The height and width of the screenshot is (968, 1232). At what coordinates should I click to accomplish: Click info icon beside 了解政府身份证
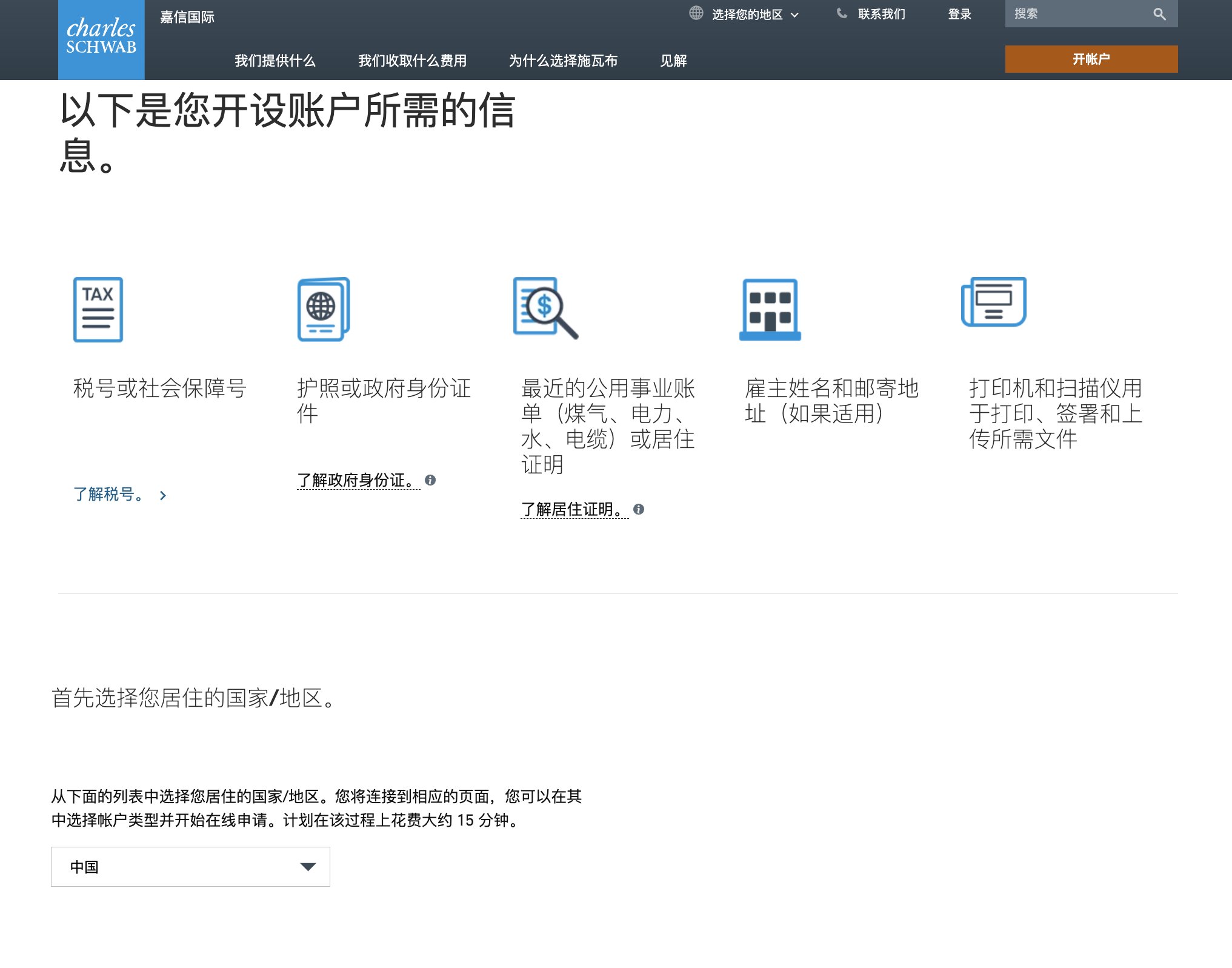coord(430,480)
